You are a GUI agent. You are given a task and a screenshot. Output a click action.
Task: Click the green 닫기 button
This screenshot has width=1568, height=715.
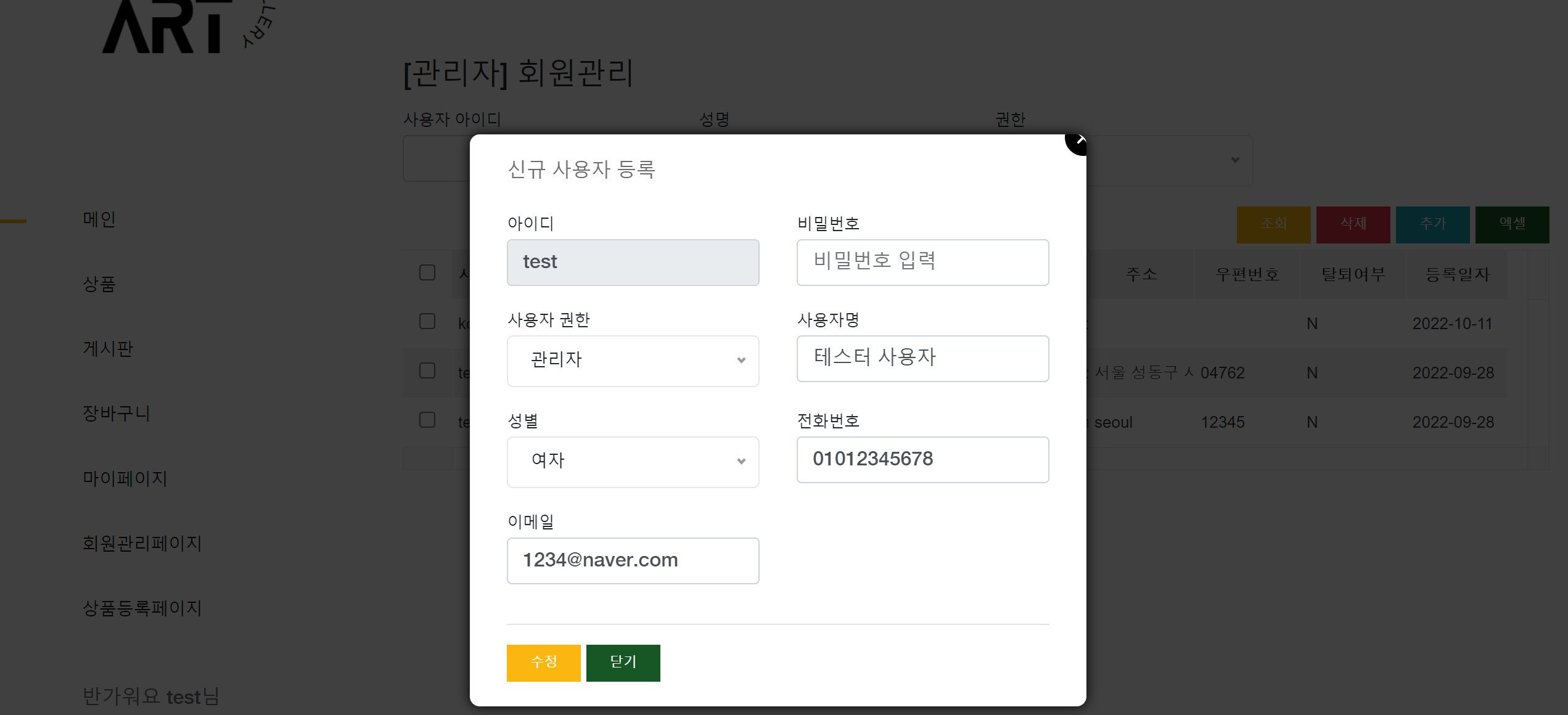623,663
